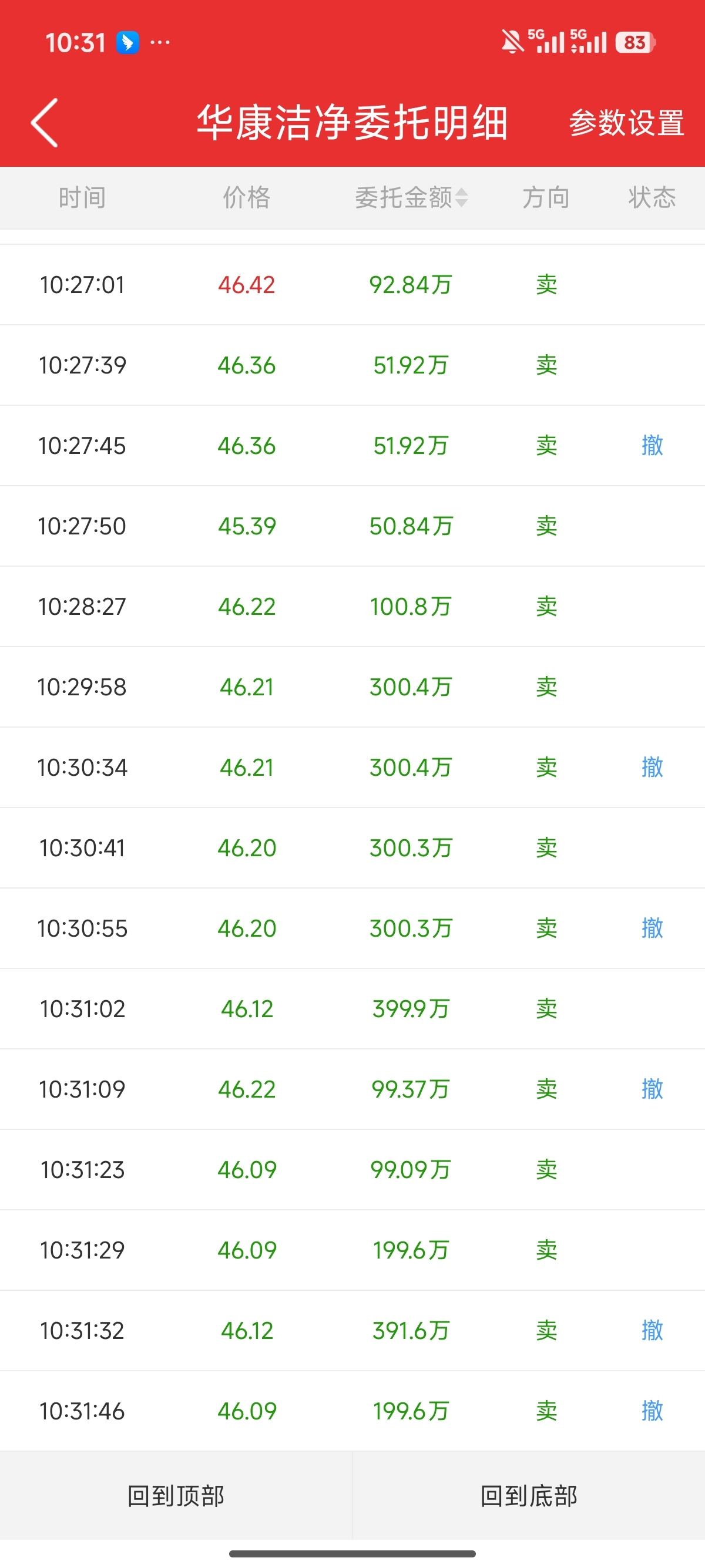Tap the back arrow icon
Image resolution: width=705 pixels, height=1568 pixels.
click(45, 122)
